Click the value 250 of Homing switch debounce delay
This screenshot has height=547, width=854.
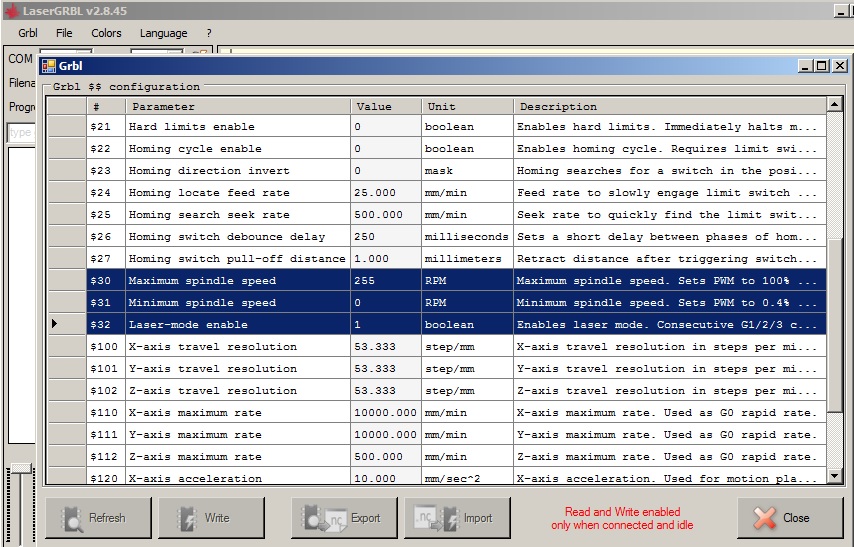[x=386, y=236]
